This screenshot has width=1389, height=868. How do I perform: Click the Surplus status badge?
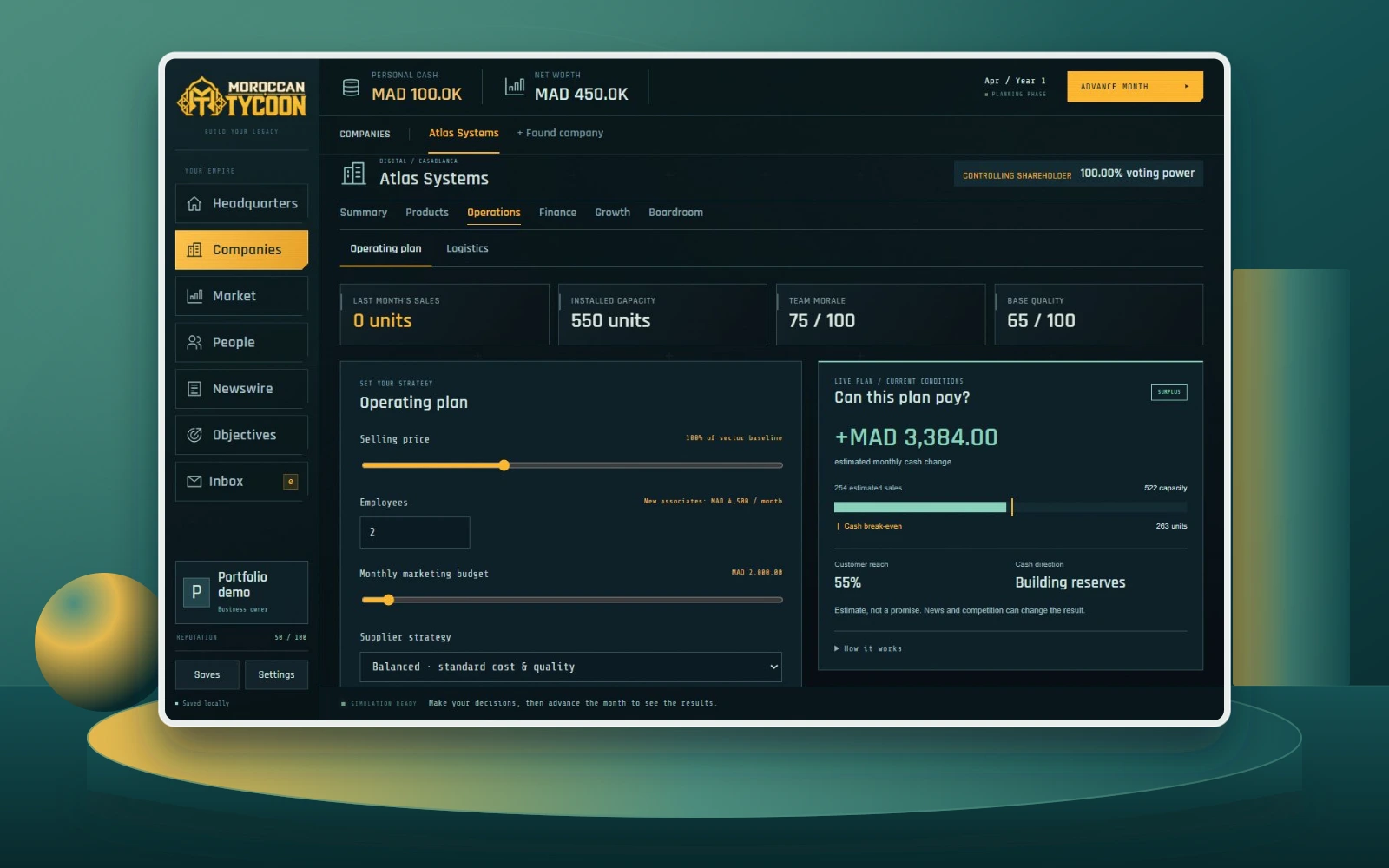click(x=1168, y=392)
